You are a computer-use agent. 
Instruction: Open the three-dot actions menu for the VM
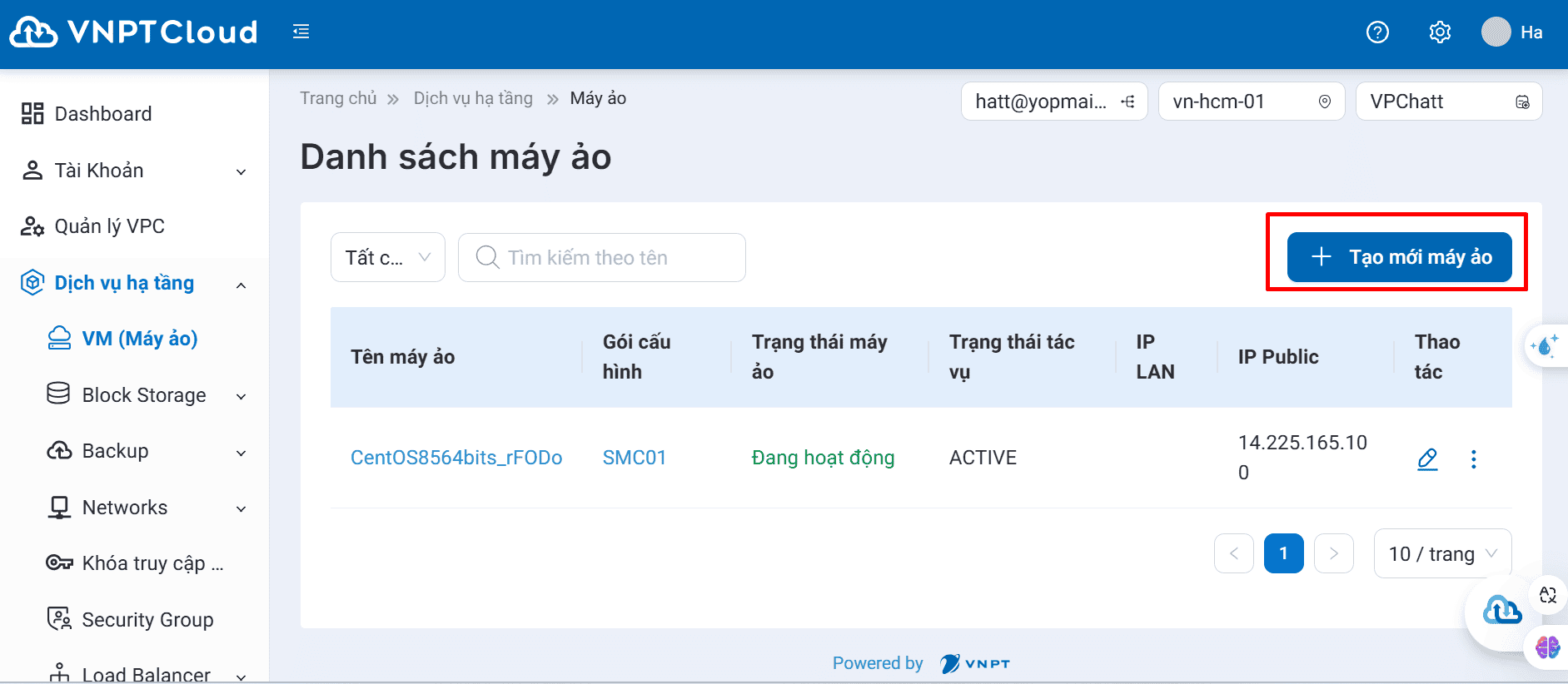[x=1473, y=458]
